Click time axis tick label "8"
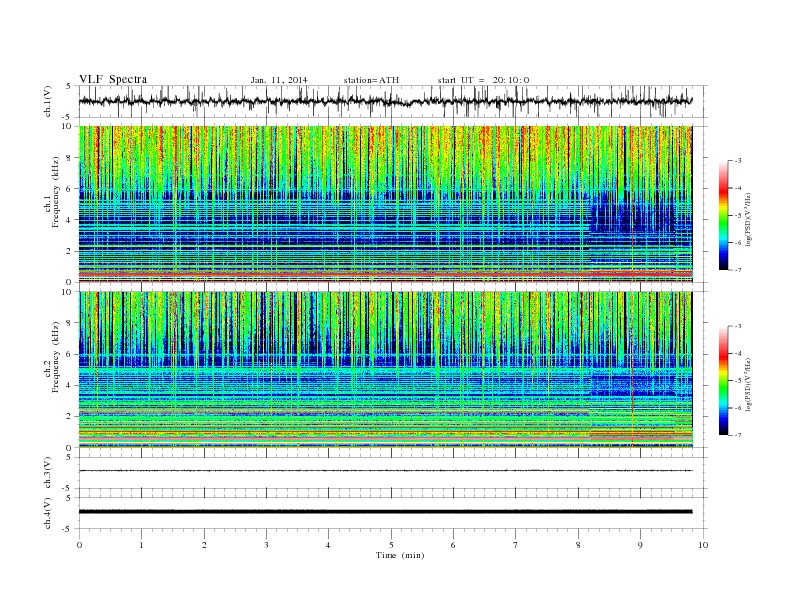The image size is (792, 612). (x=578, y=545)
